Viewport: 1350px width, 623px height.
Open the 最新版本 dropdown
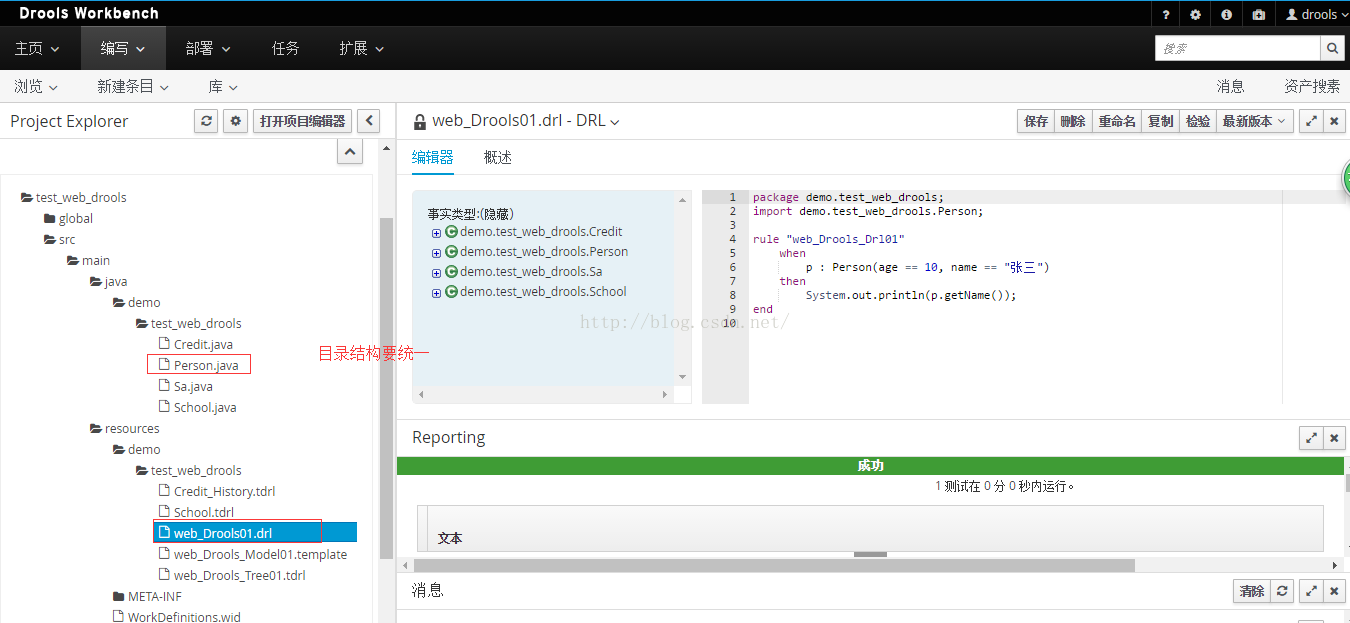[1255, 121]
